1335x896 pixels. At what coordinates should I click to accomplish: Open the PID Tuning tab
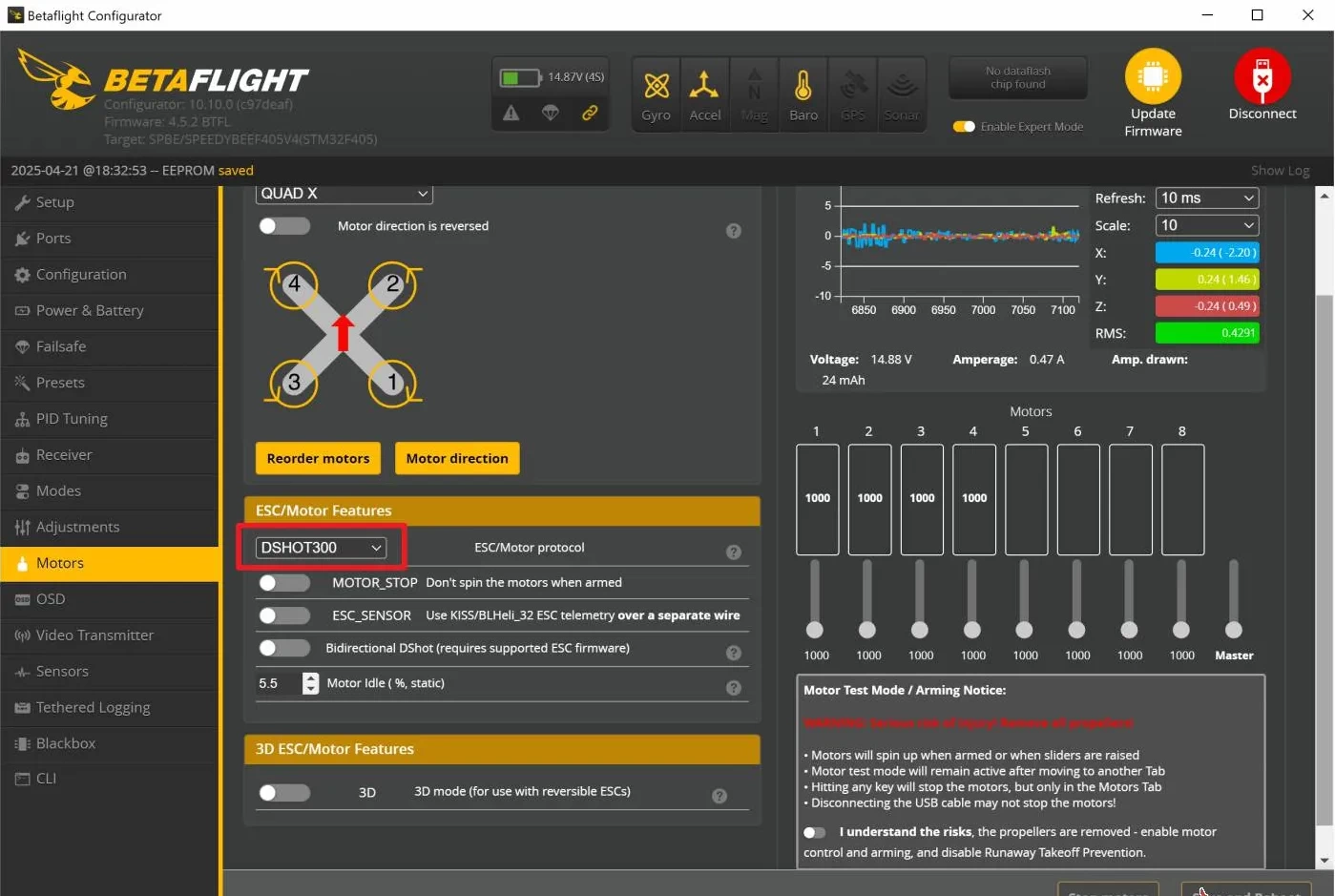tap(110, 419)
